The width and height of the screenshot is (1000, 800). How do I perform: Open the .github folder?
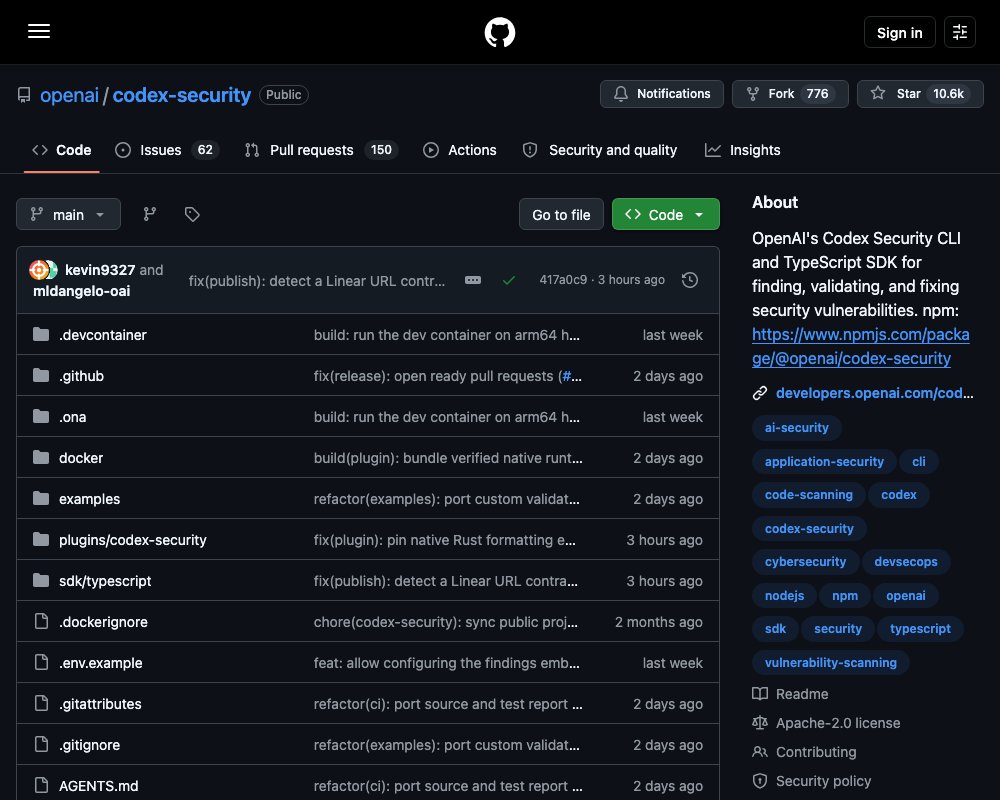coord(82,376)
